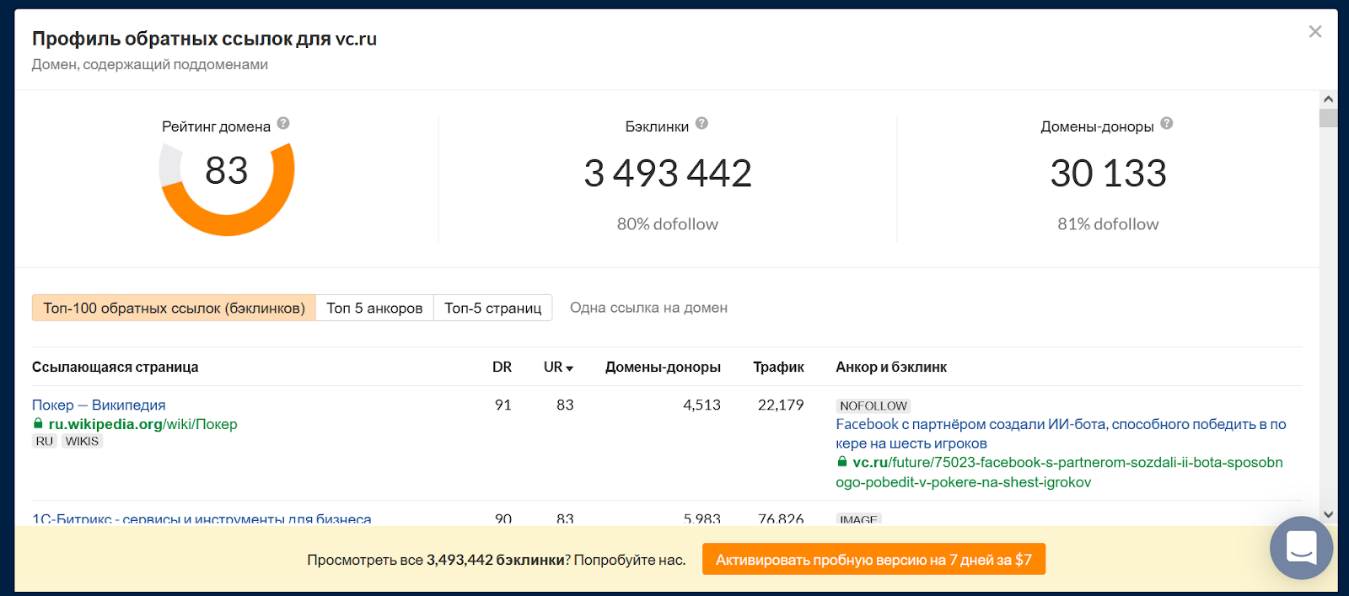Click referring domains count 30 133

click(x=1108, y=174)
